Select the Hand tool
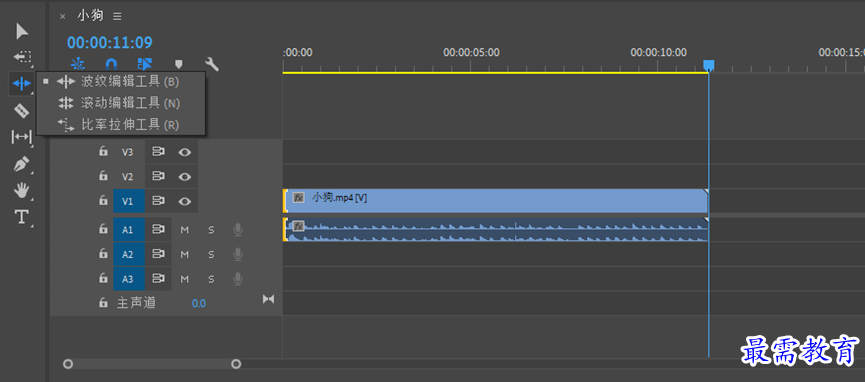 tap(22, 190)
